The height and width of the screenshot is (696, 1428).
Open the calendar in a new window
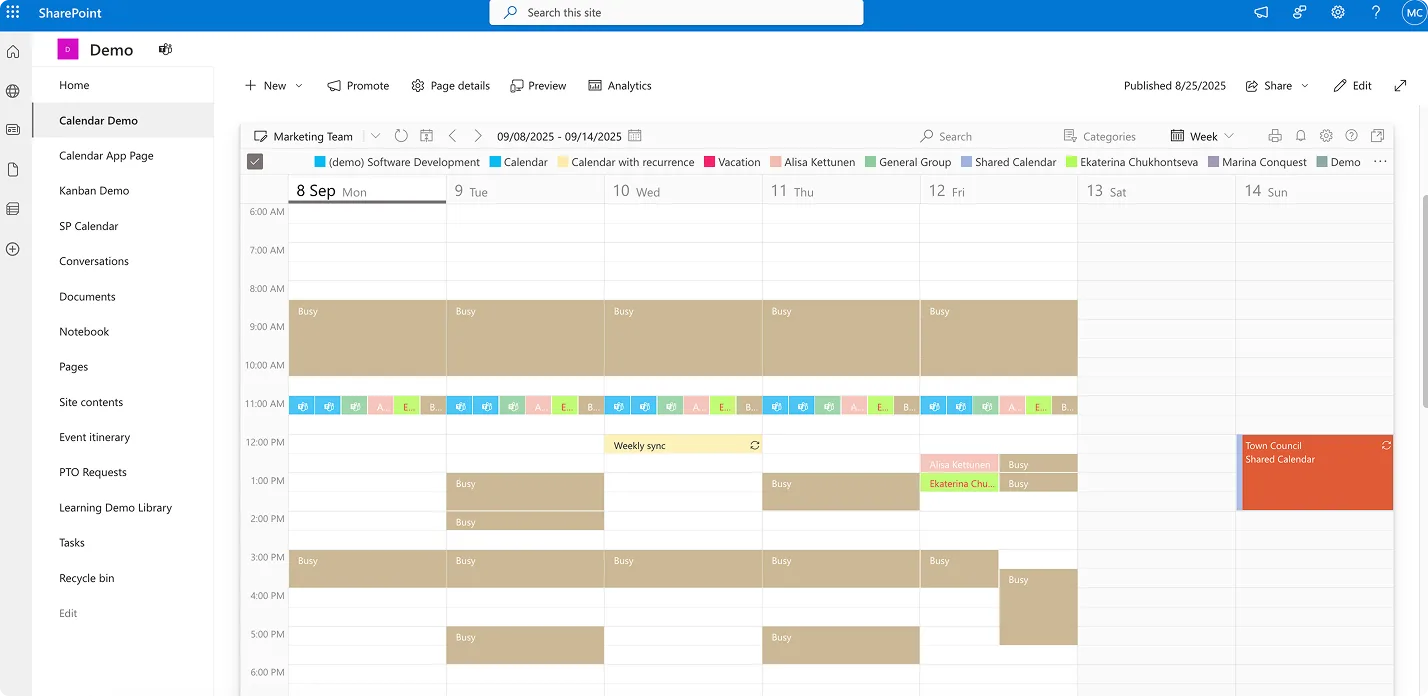click(1377, 135)
